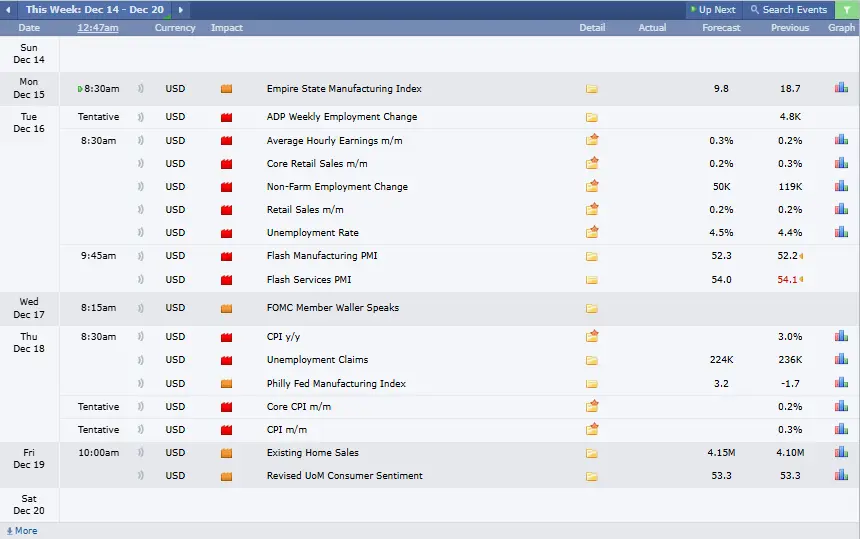
Task: Click orange impact icon for Empire State Manufacturing Index
Action: pos(227,89)
